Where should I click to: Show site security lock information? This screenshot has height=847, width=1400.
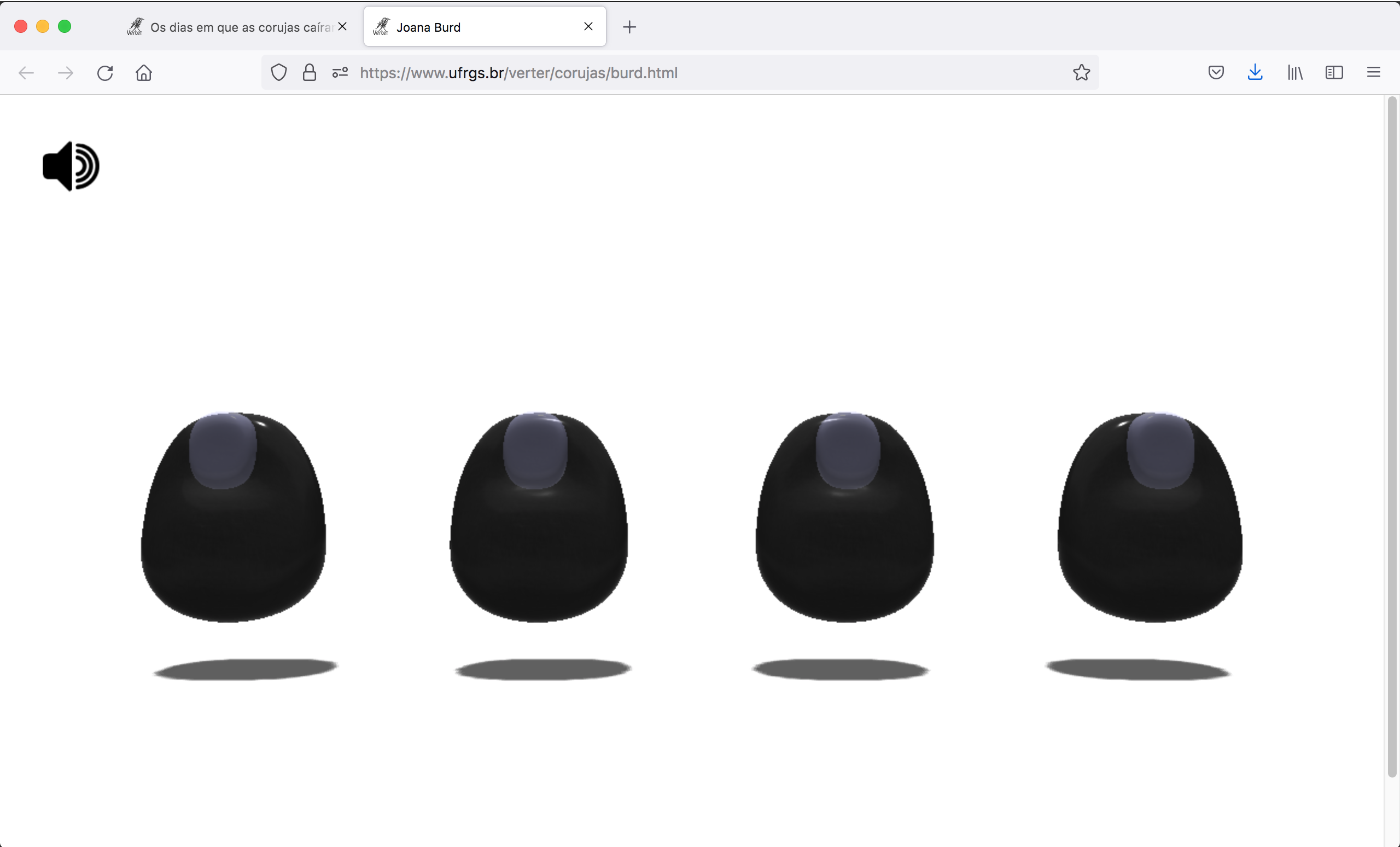tap(309, 73)
